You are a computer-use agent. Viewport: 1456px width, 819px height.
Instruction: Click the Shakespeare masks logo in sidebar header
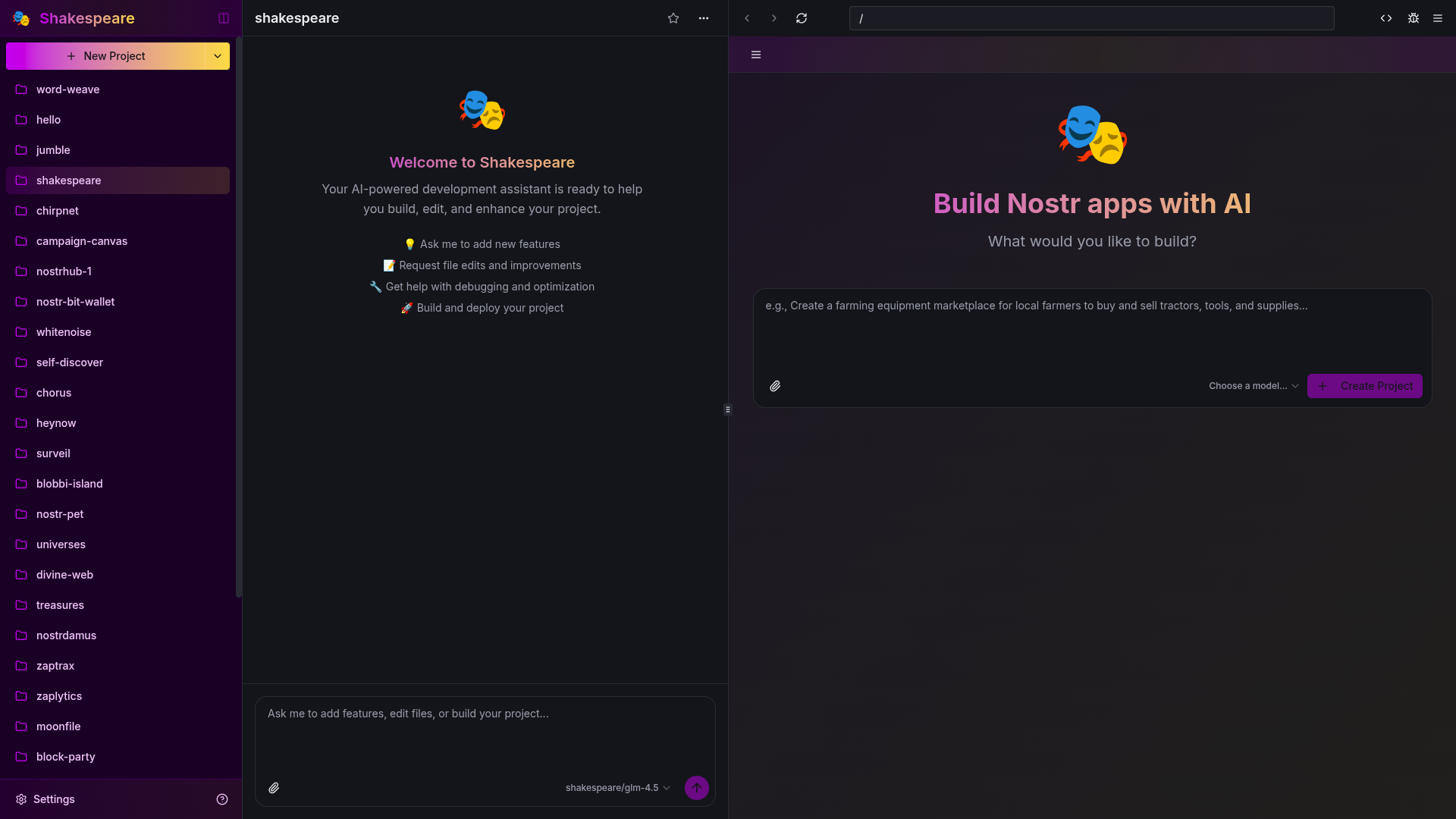21,18
